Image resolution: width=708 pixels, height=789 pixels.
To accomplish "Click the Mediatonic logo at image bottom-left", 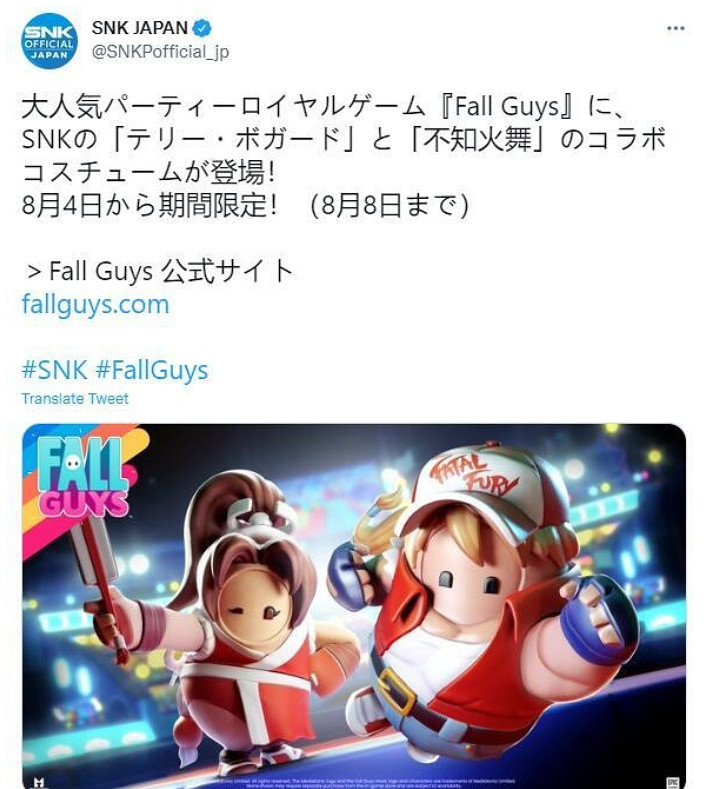I will pos(39,782).
